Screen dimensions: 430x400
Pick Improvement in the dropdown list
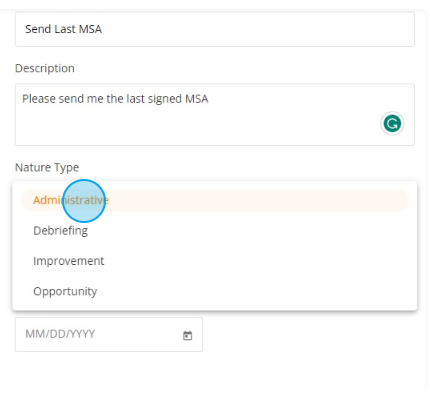(68, 261)
